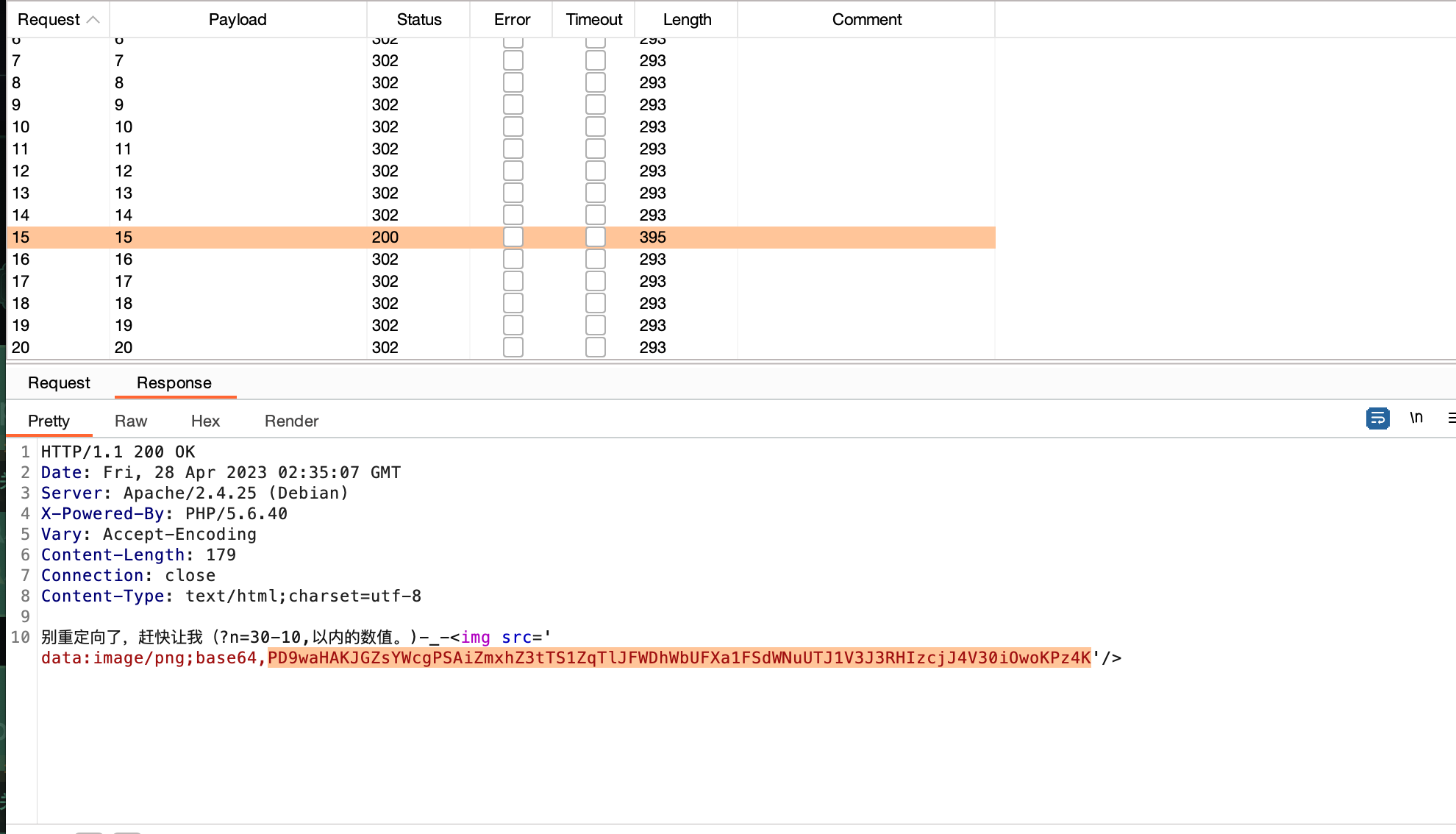Open the response viewer options menu icon
Screen dimensions: 1456x834
pyautogui.click(x=1451, y=418)
